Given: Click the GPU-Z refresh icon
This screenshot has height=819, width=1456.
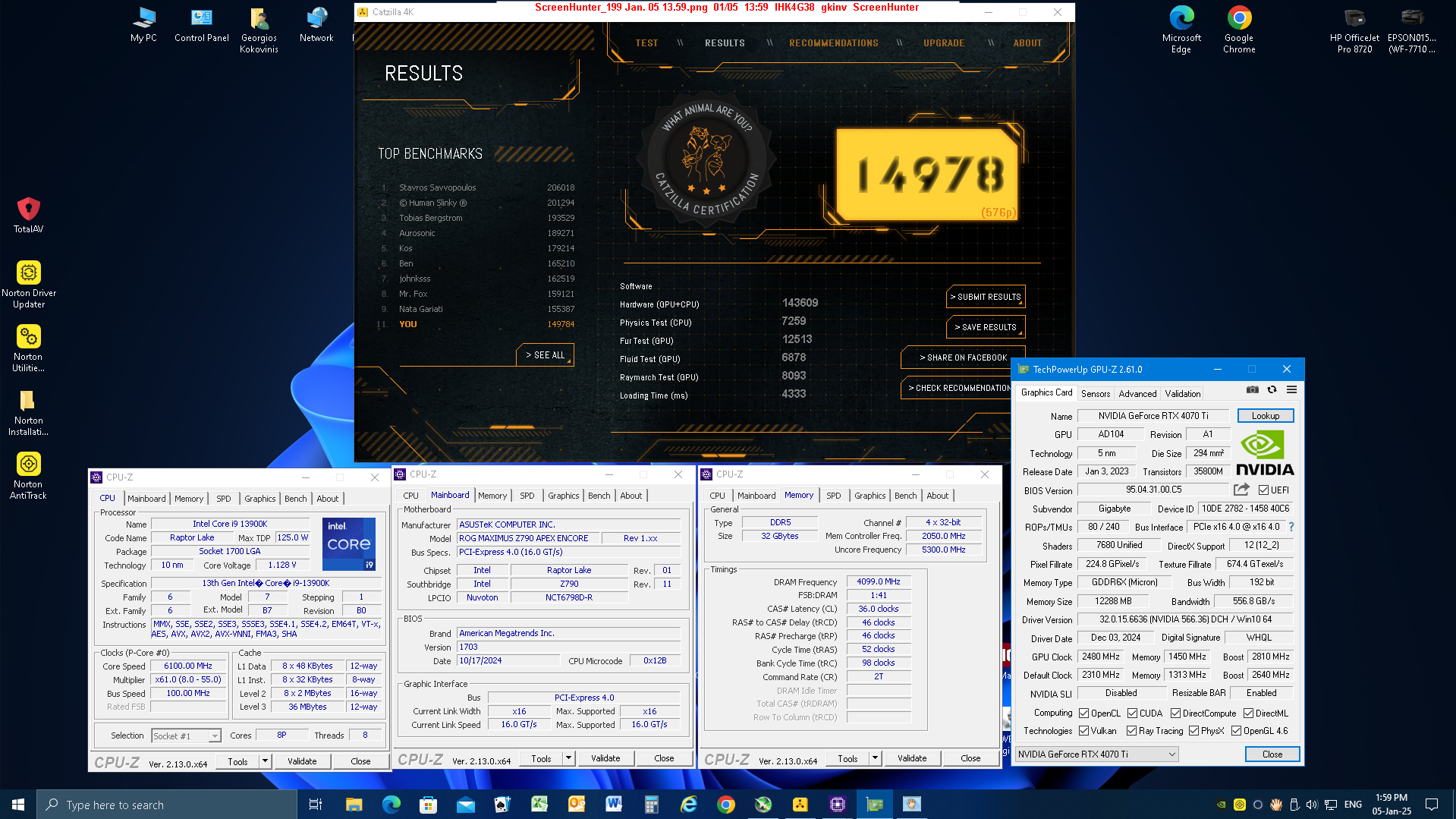Looking at the screenshot, I should coord(1272,389).
